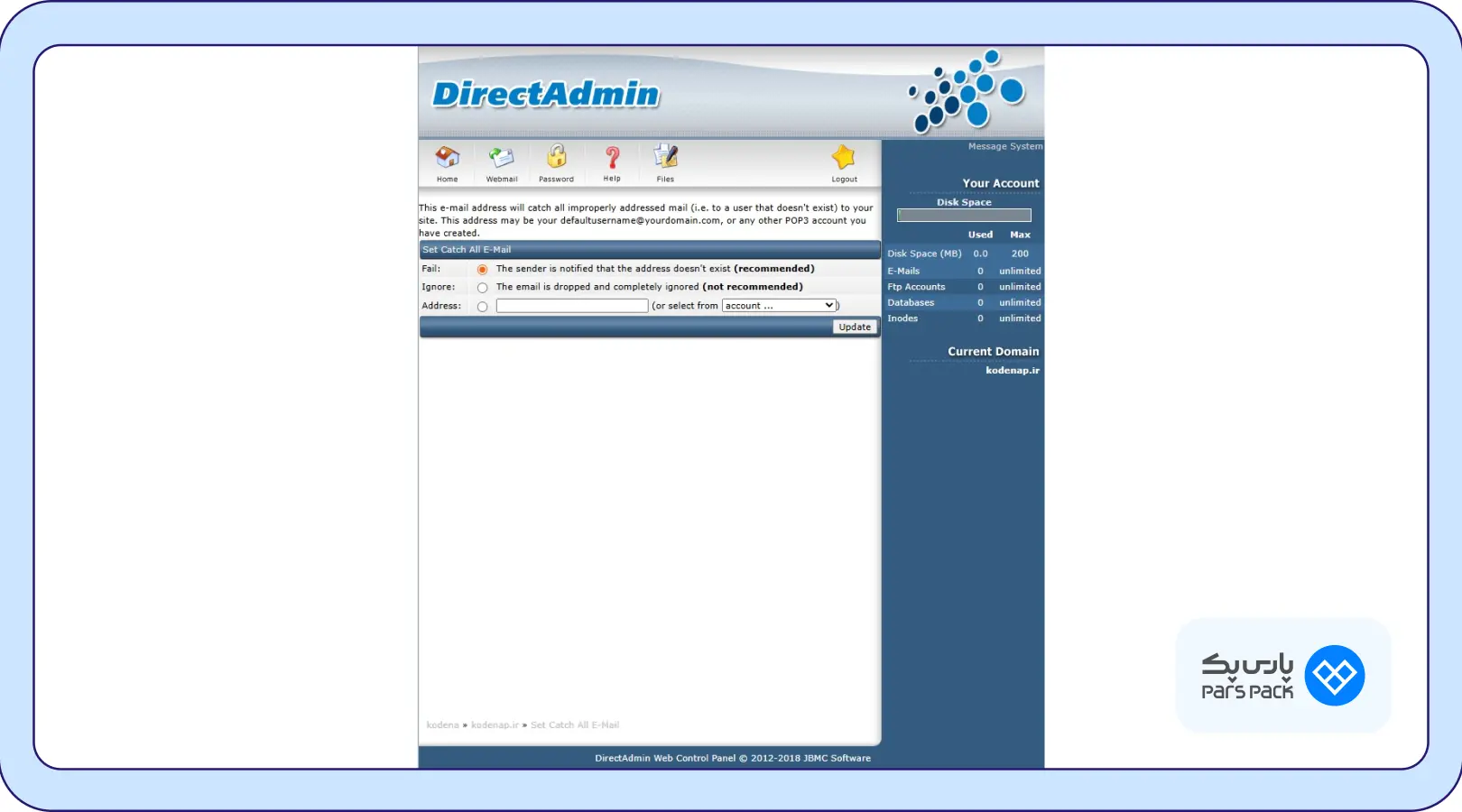
Task: Click the E-Mails row label
Action: [903, 271]
